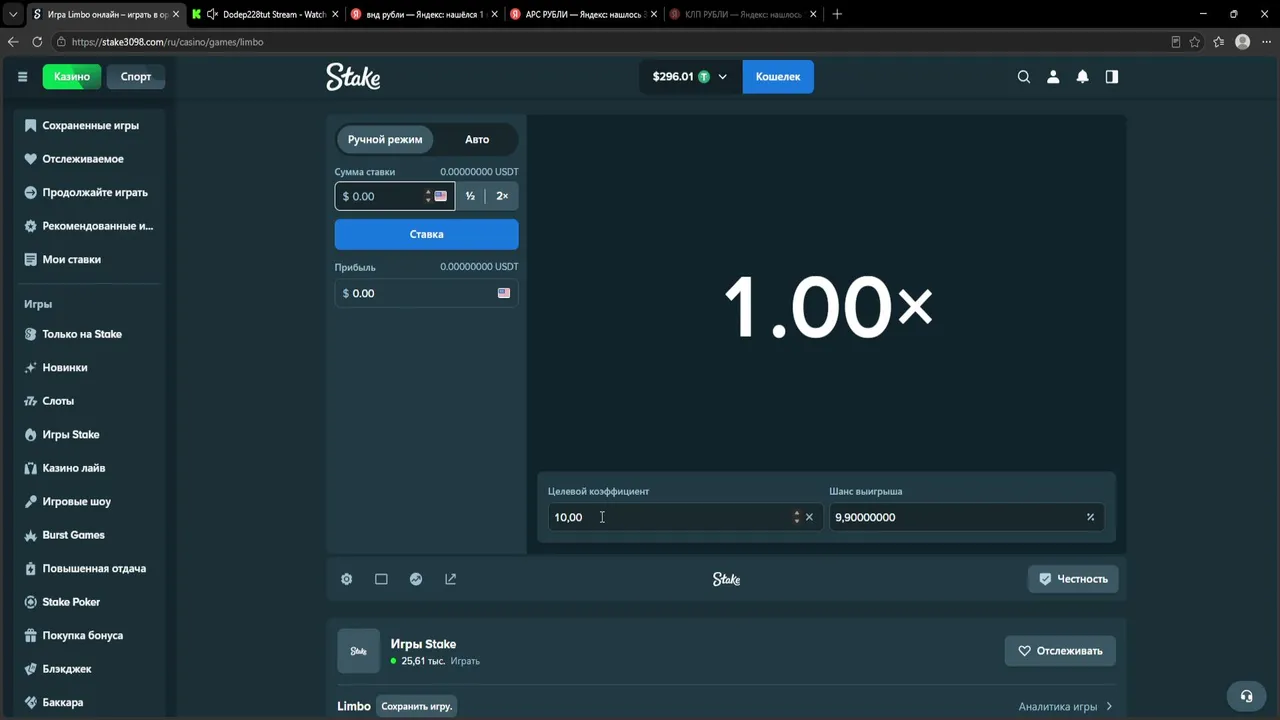Switch to Ручной режим mode
This screenshot has height=720, width=1280.
[x=385, y=140]
